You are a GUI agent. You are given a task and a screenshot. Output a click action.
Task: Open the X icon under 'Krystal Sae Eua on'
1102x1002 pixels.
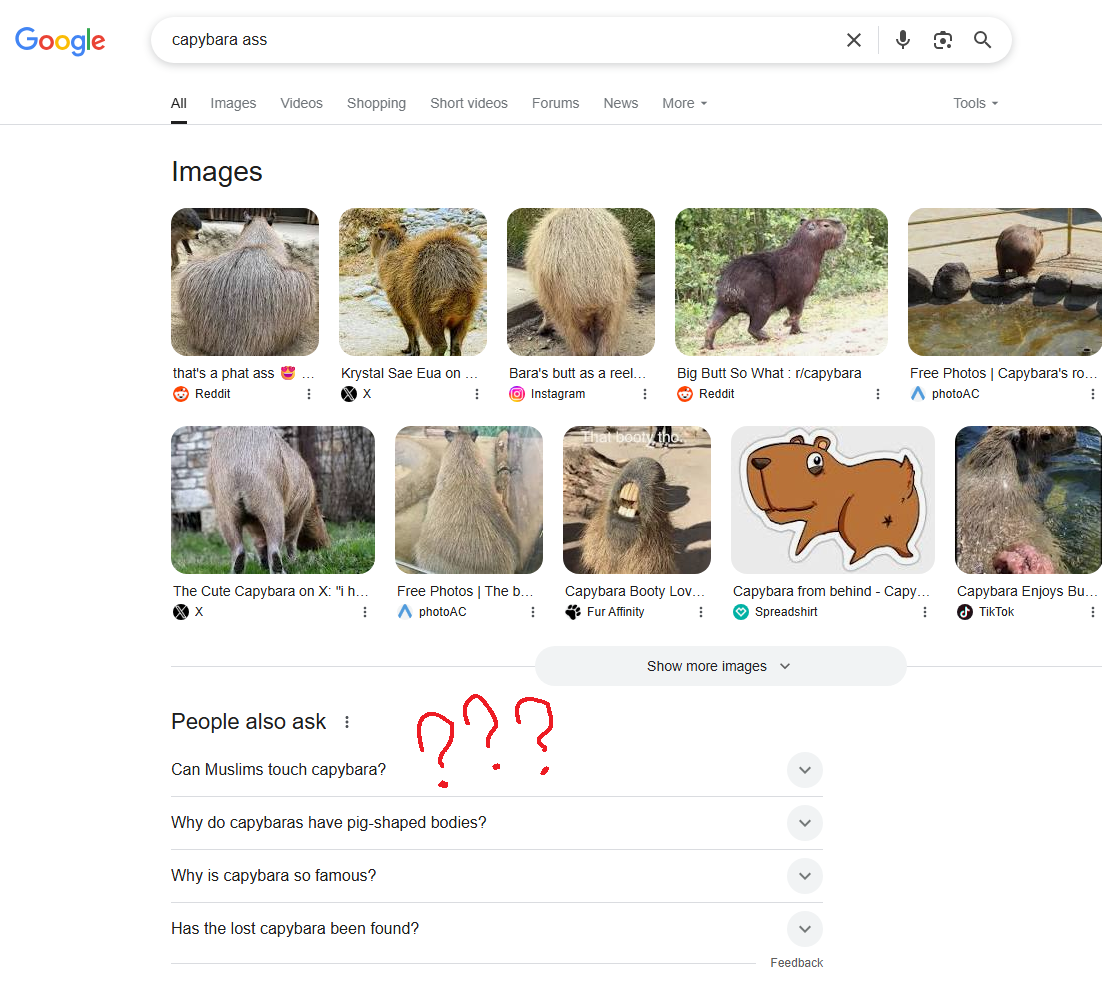pyautogui.click(x=349, y=394)
